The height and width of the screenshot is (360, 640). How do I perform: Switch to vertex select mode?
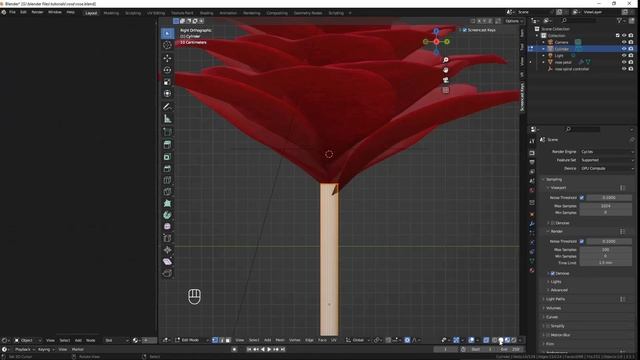[215, 340]
